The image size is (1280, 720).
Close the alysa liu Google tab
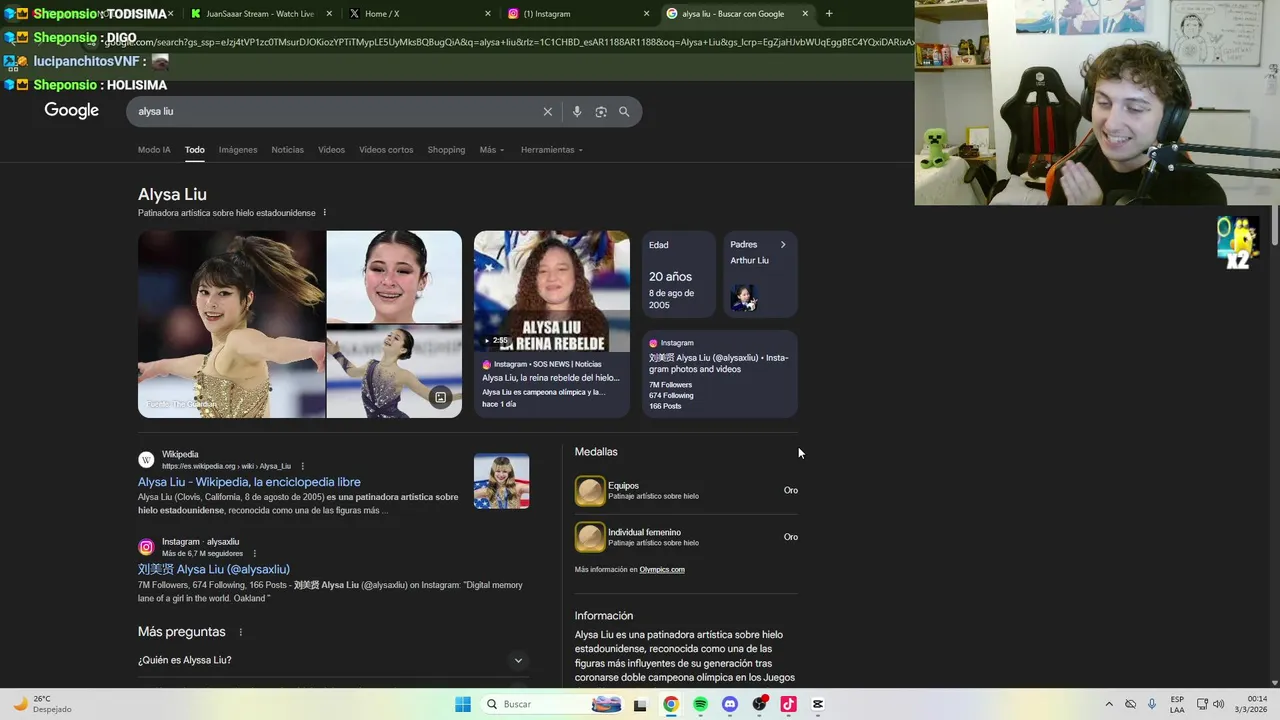[804, 14]
